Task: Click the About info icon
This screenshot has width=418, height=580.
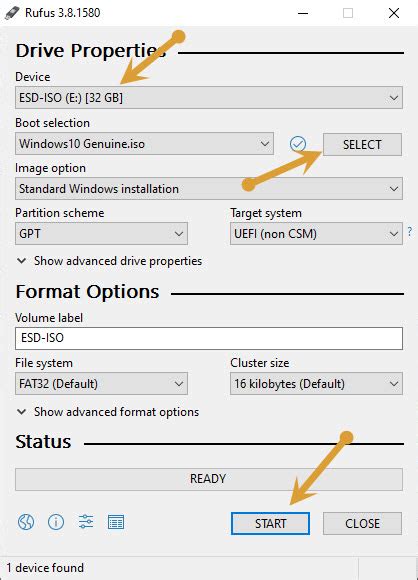Action: (56, 522)
